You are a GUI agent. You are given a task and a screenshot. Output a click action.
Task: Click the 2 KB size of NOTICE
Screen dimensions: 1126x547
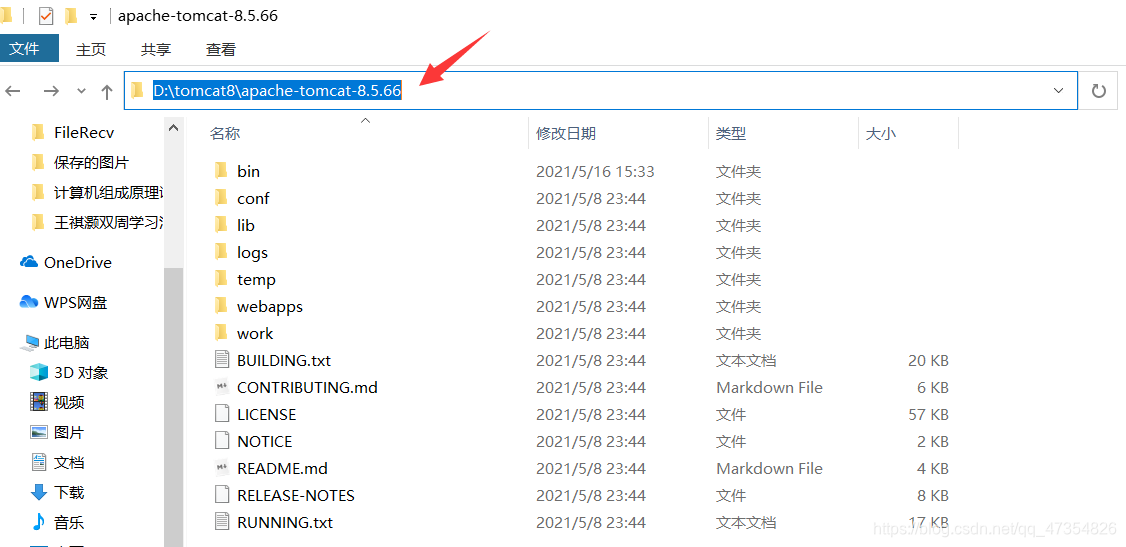(x=933, y=441)
